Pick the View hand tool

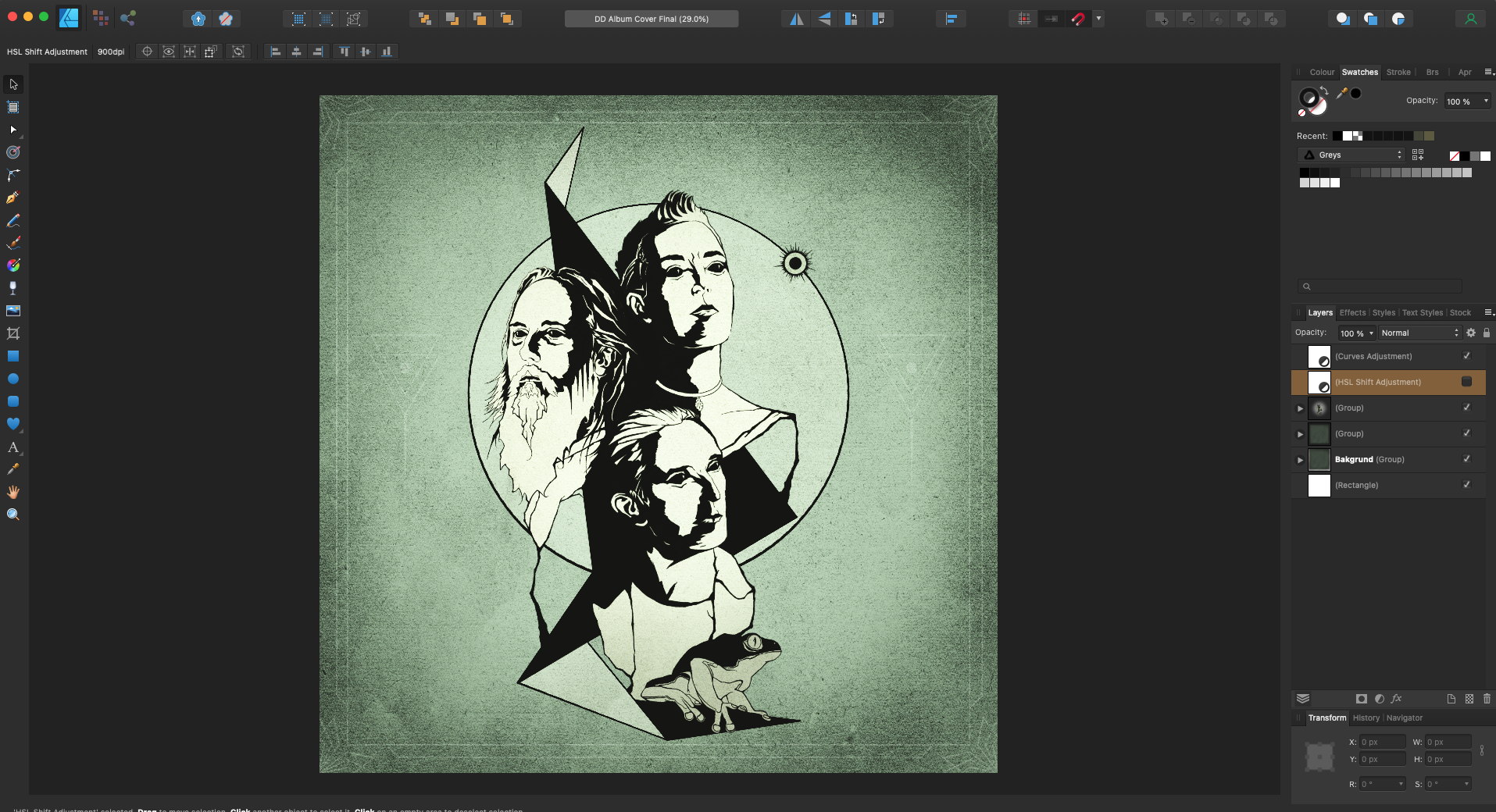(13, 492)
